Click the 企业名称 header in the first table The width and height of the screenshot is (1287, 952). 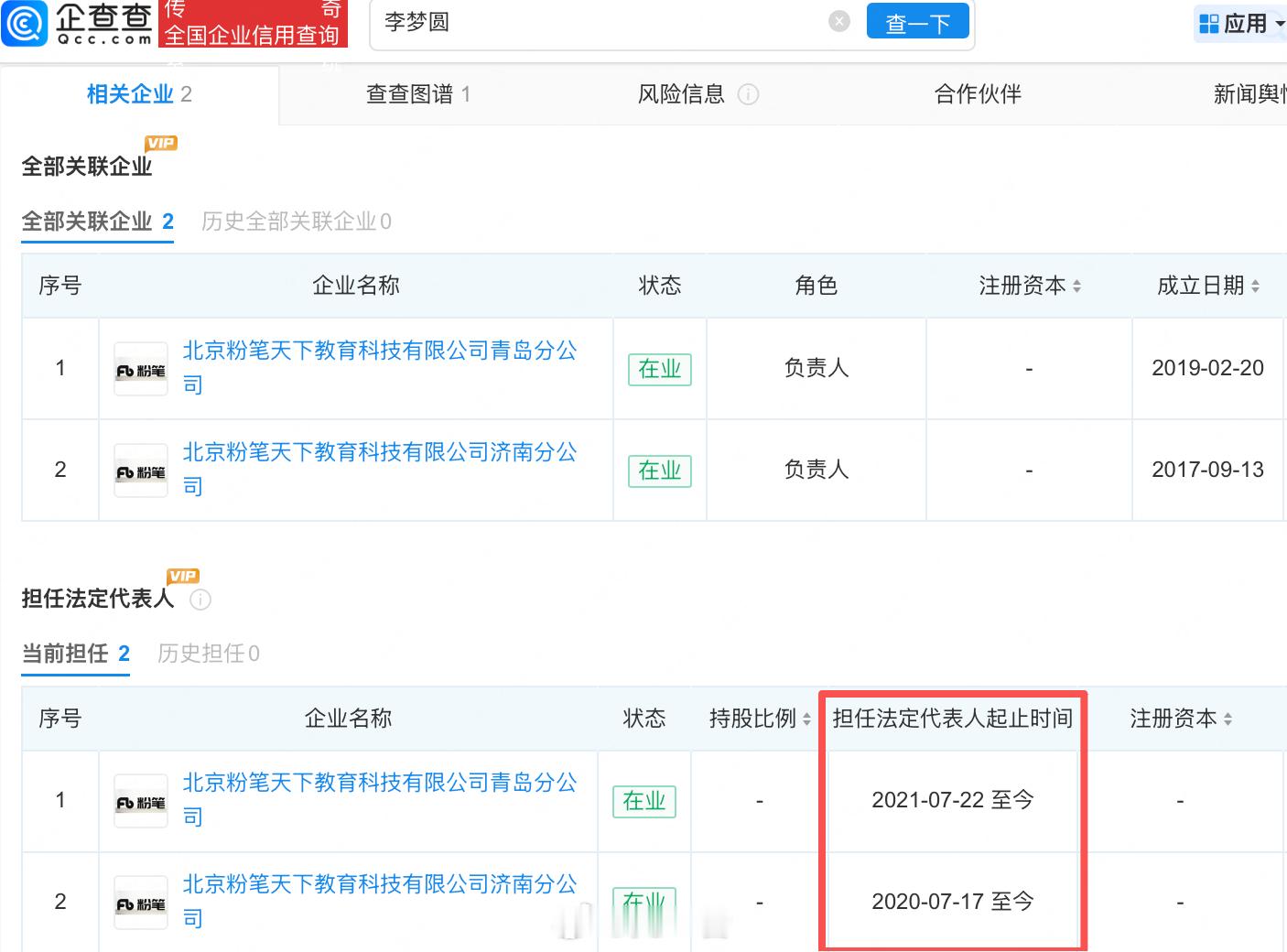tap(356, 286)
